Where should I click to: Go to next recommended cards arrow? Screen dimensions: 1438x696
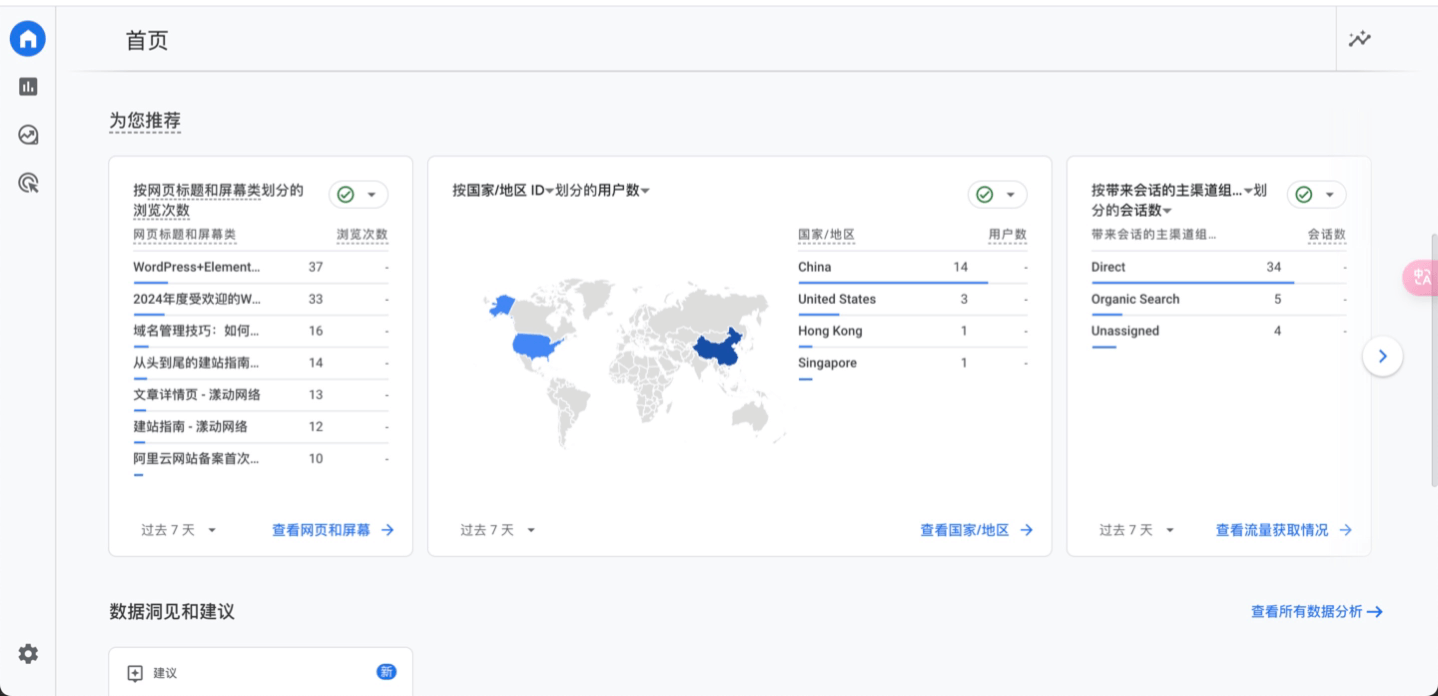pos(1382,356)
